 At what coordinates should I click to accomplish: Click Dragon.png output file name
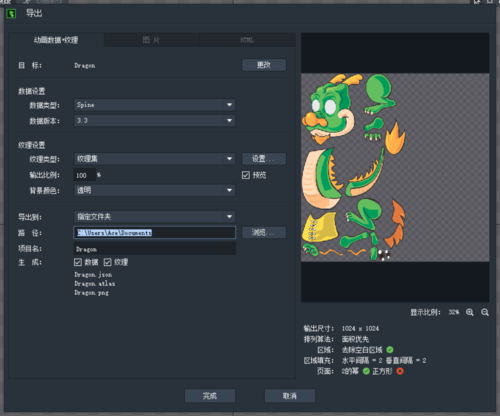pos(91,293)
